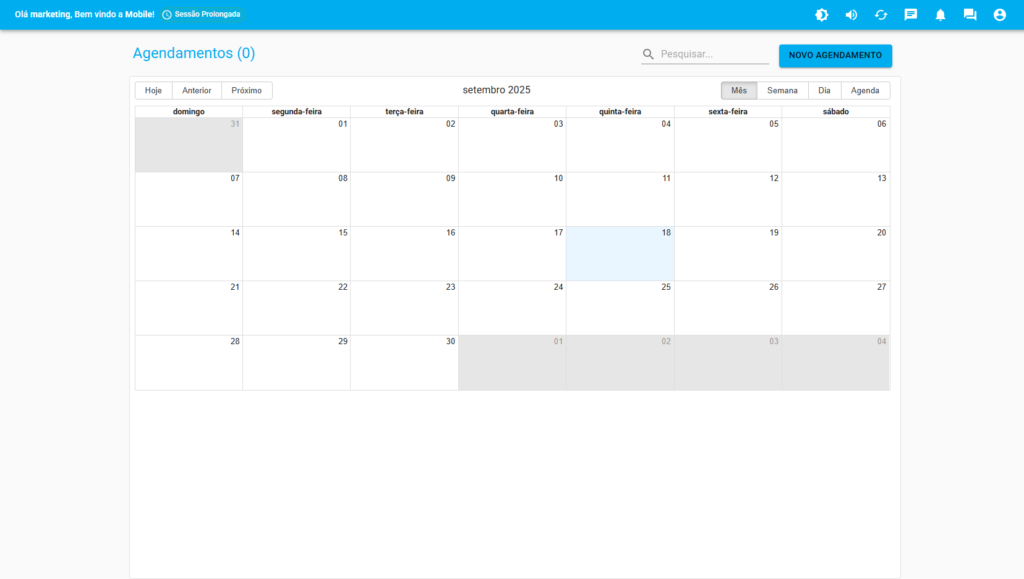Screen dimensions: 1024x579
Task: Go to previous month with Anterior
Action: (x=196, y=91)
